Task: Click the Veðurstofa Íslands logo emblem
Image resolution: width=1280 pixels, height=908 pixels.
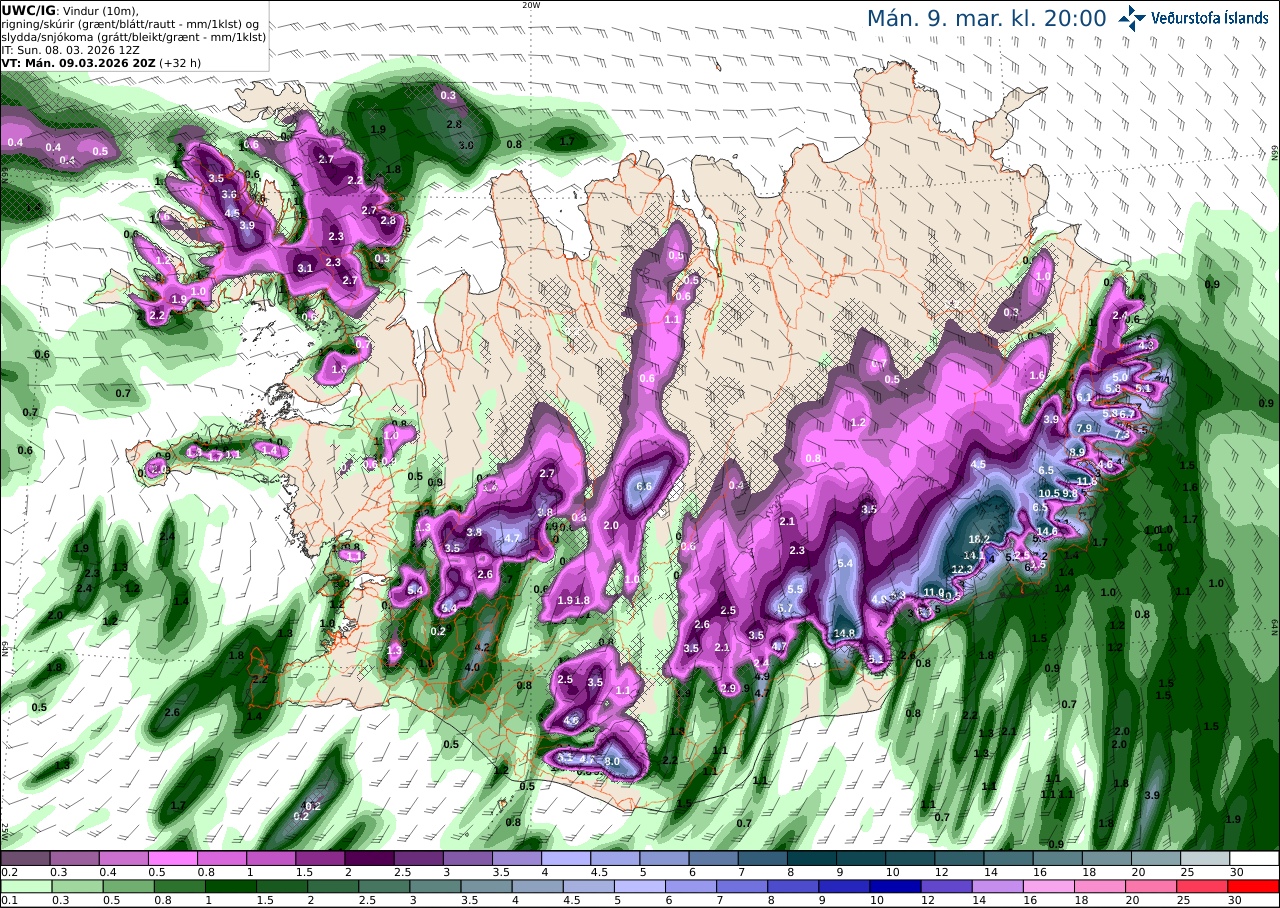Action: click(x=1133, y=17)
